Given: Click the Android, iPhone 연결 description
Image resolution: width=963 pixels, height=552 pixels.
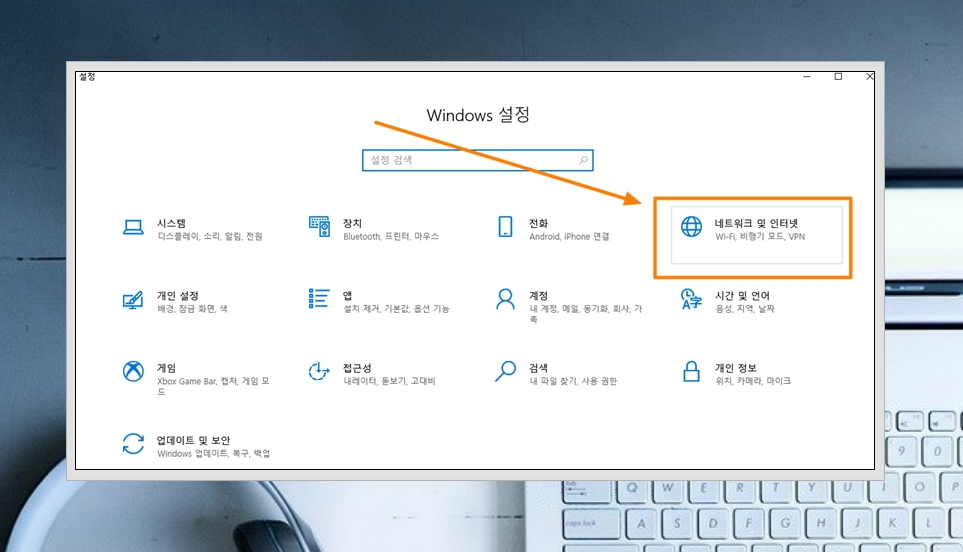Looking at the screenshot, I should 569,236.
